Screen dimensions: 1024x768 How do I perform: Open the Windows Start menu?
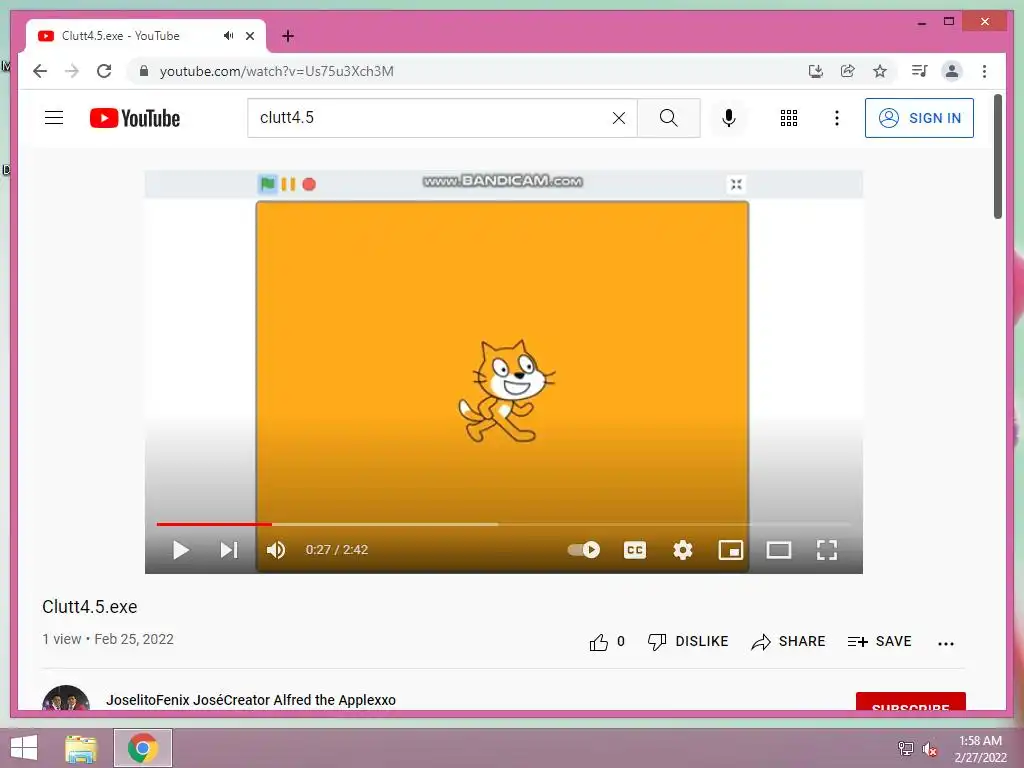[24, 748]
